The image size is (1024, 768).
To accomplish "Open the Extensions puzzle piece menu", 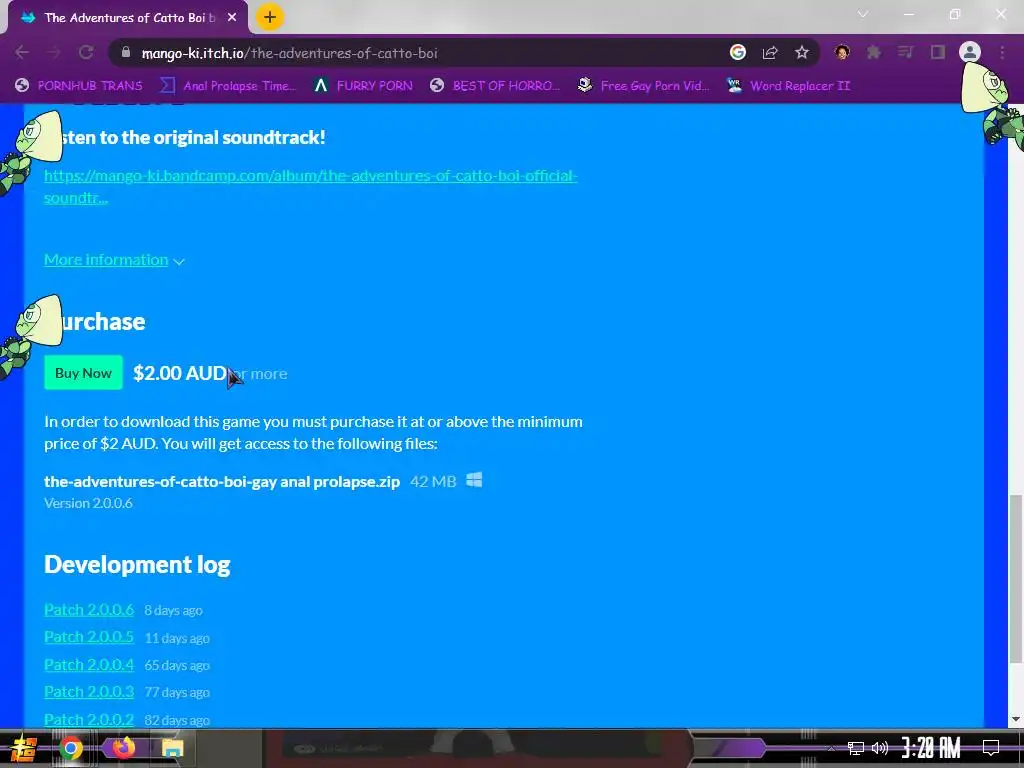I will [874, 52].
